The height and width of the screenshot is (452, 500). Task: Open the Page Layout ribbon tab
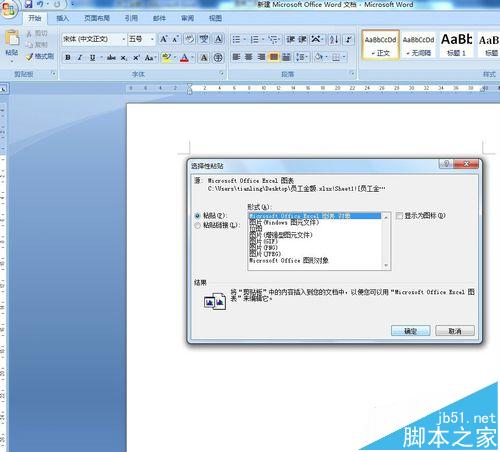[97, 18]
